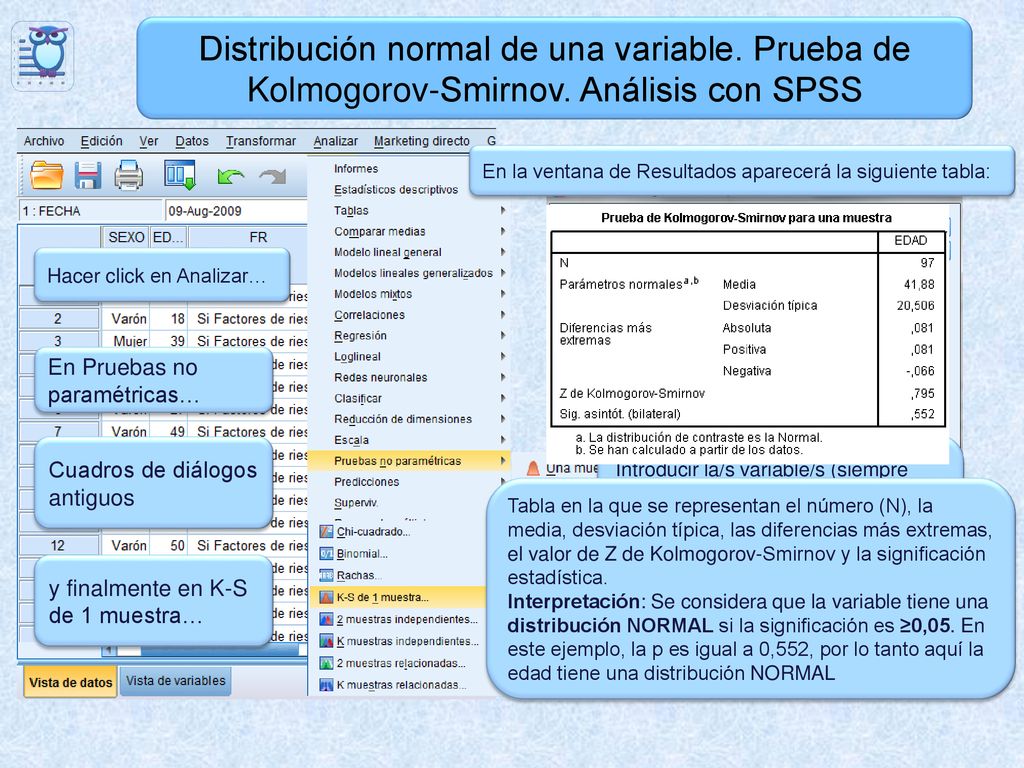Expand the Modelos mixtos submenu arrow
1024x768 pixels.
503,294
